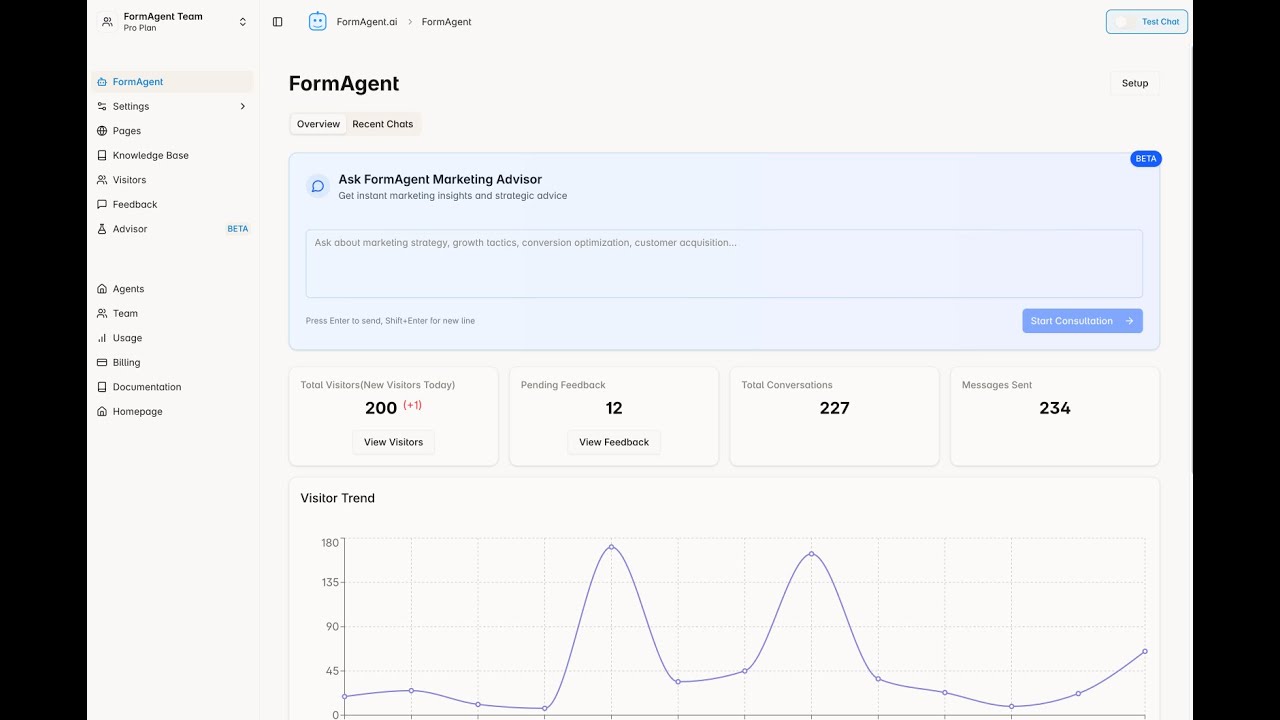1280x720 pixels.
Task: Click the Agents home icon
Action: (x=102, y=289)
